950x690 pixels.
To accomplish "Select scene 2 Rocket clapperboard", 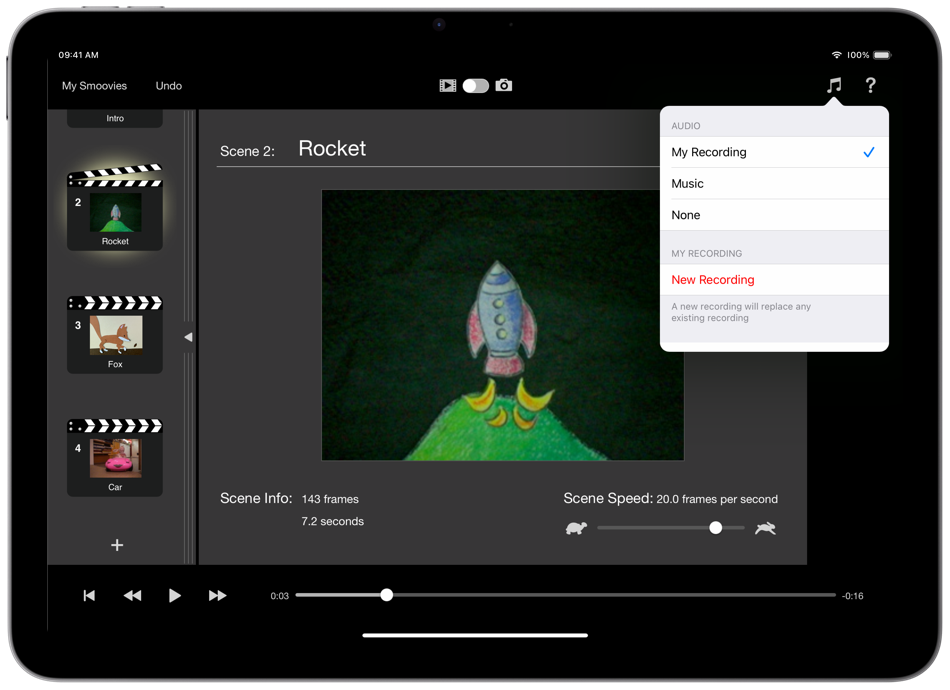I will (115, 207).
